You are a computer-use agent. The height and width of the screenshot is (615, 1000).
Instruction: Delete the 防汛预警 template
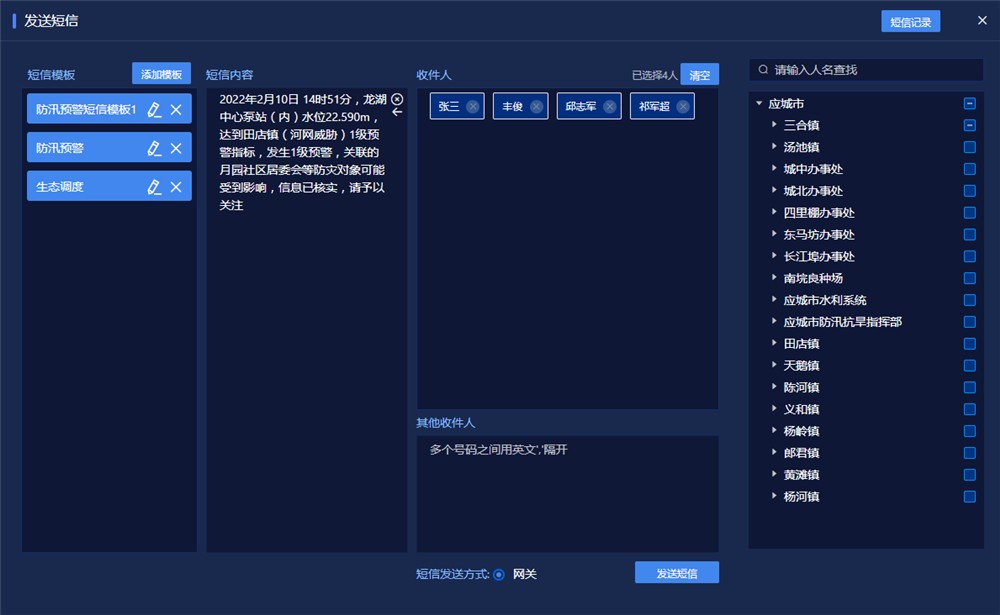(x=176, y=148)
